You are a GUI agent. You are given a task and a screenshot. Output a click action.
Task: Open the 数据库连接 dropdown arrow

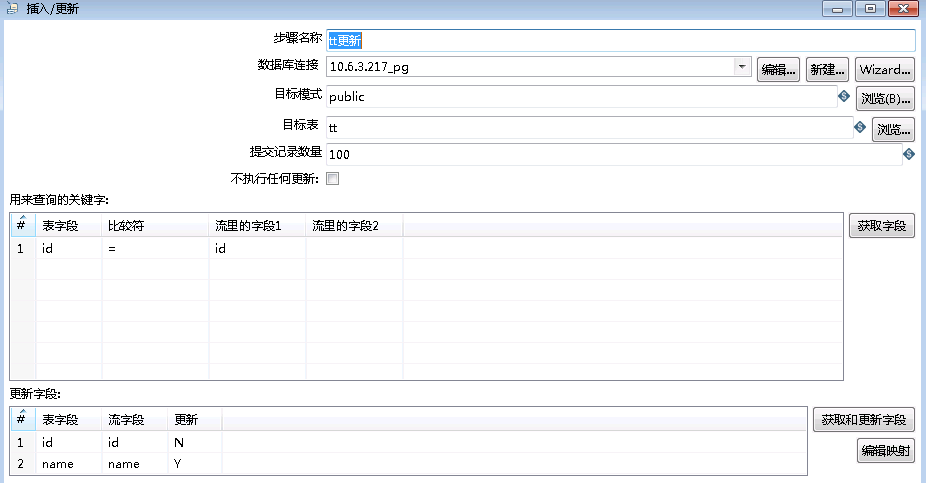pos(742,67)
